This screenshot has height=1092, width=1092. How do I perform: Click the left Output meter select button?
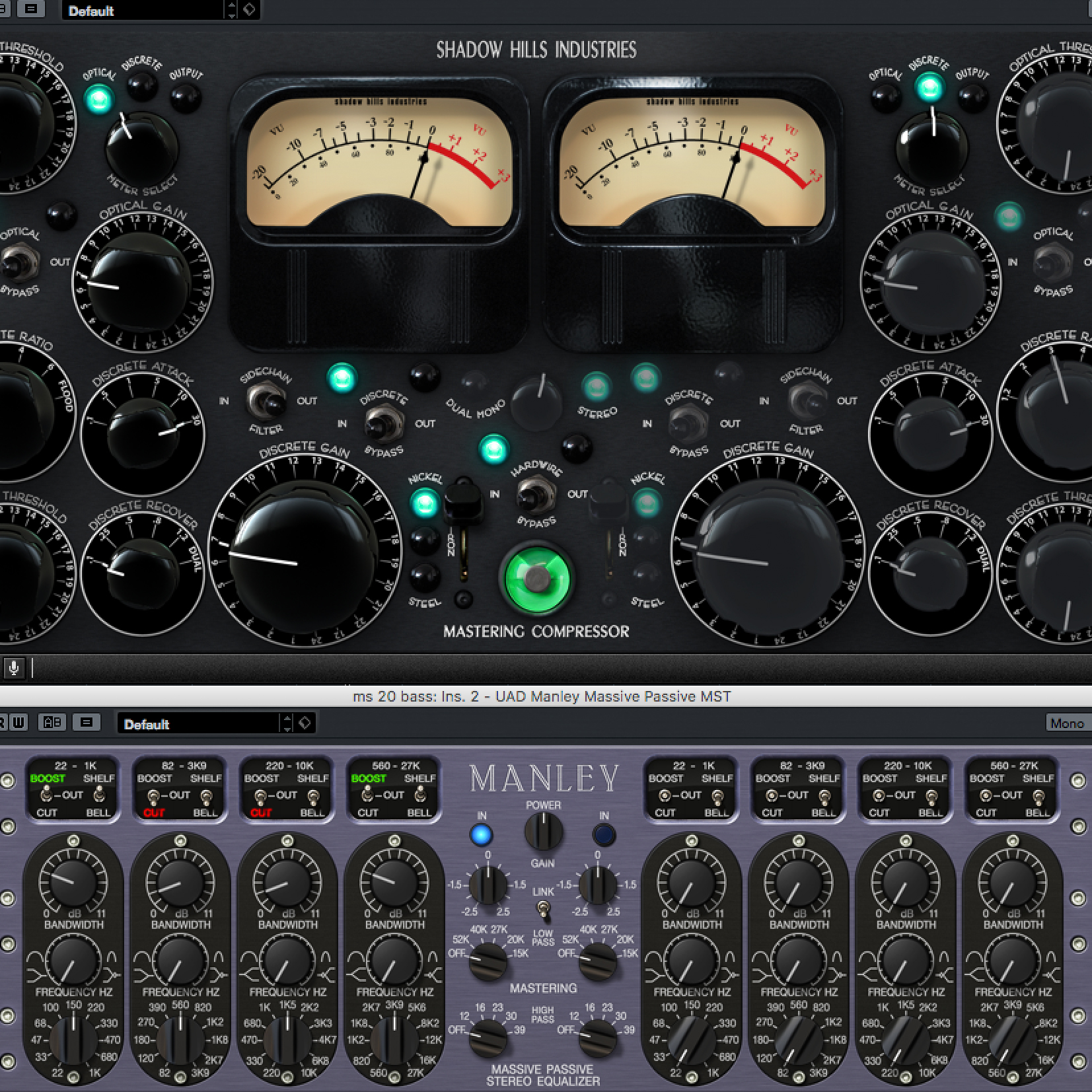tap(186, 98)
